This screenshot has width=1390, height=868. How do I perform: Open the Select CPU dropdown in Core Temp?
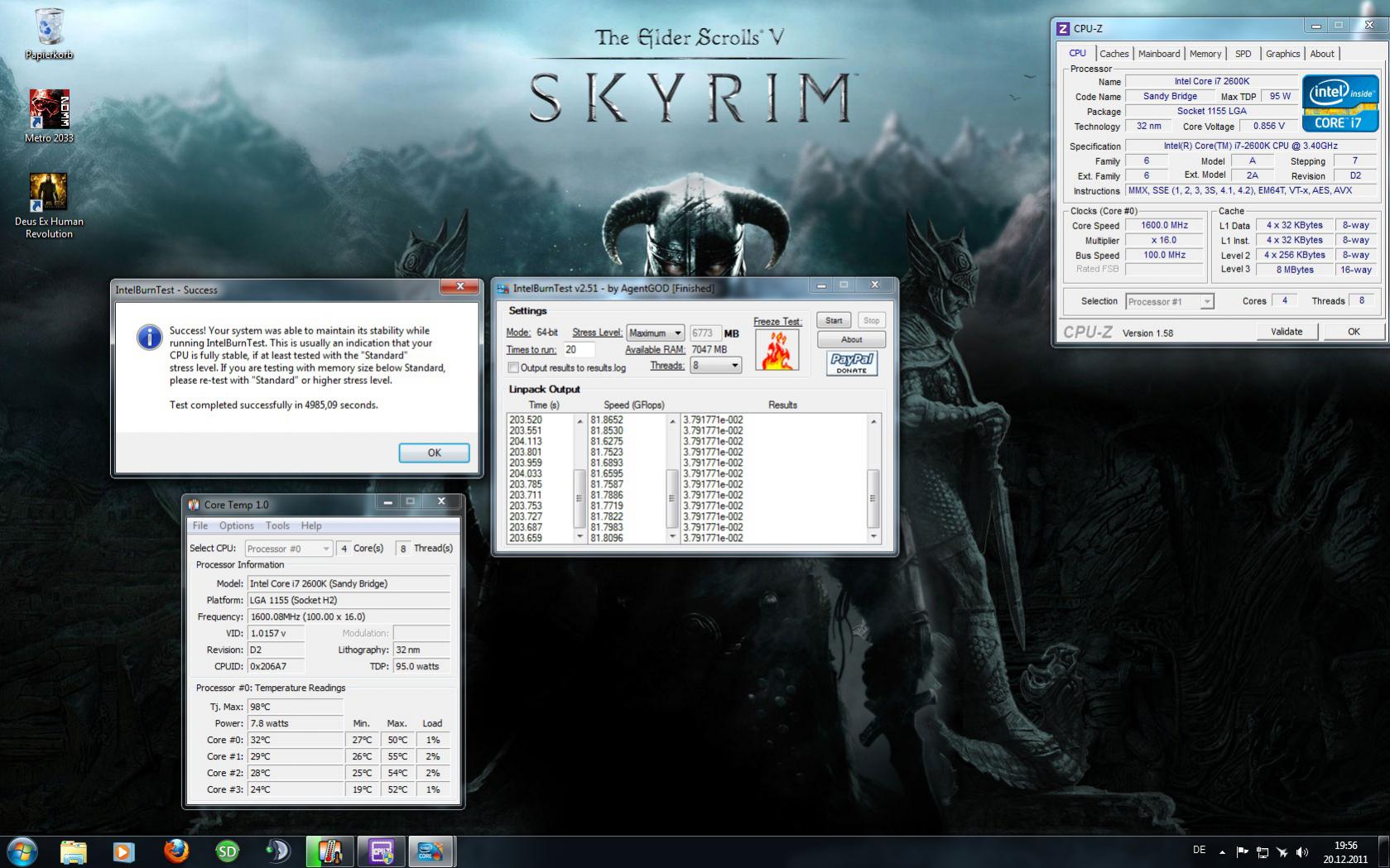pyautogui.click(x=288, y=549)
